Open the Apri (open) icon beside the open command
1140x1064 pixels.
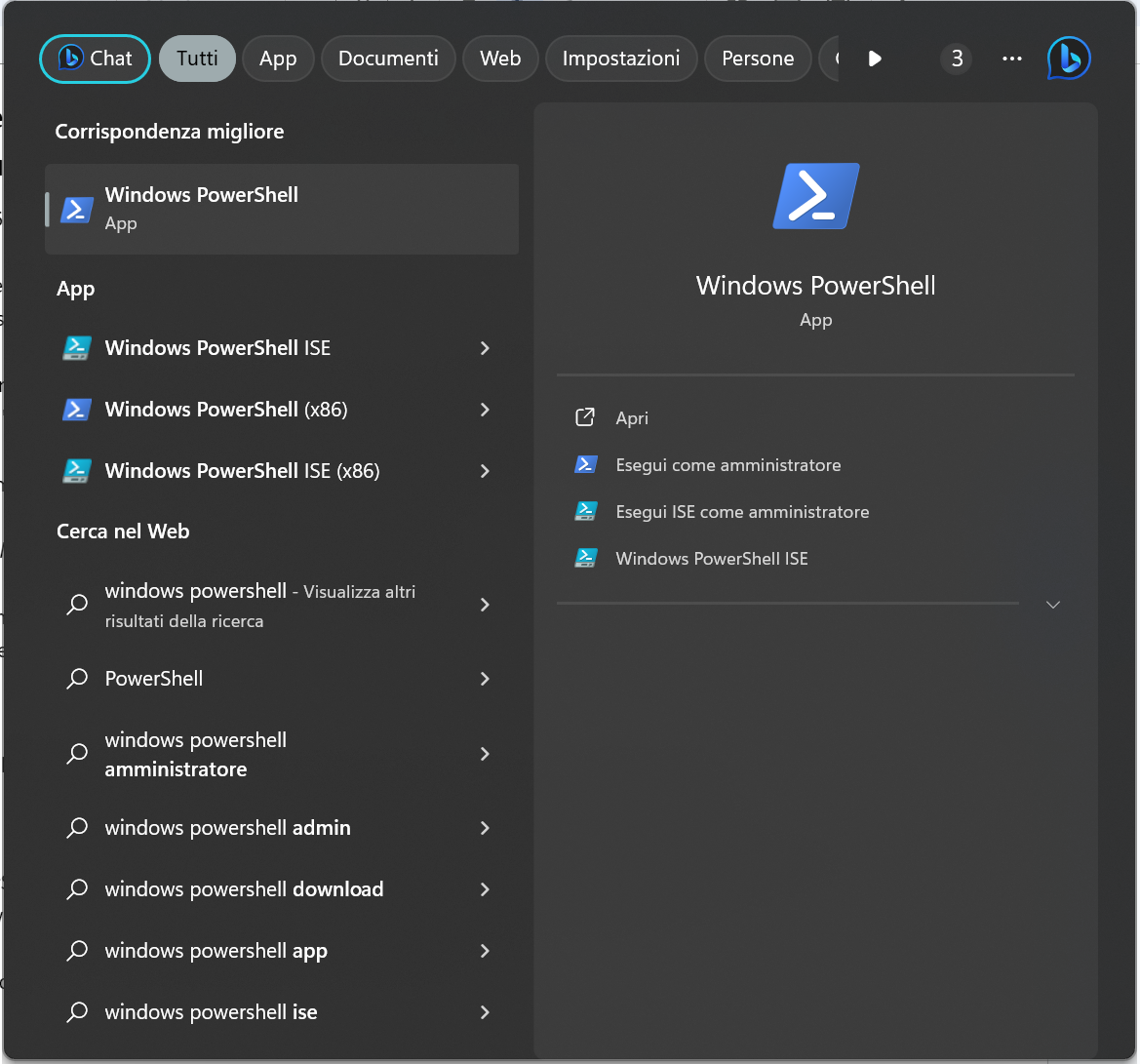[585, 417]
